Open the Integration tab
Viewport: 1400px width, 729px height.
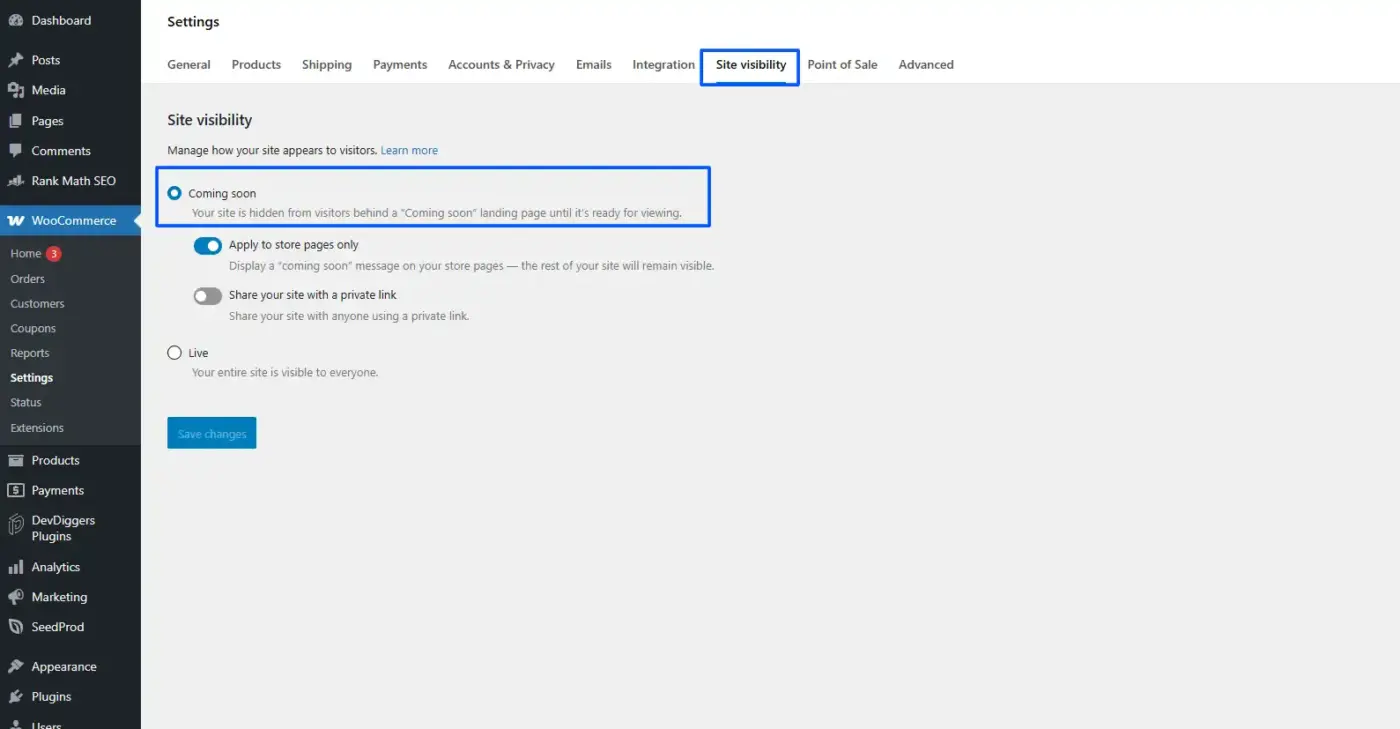tap(664, 65)
